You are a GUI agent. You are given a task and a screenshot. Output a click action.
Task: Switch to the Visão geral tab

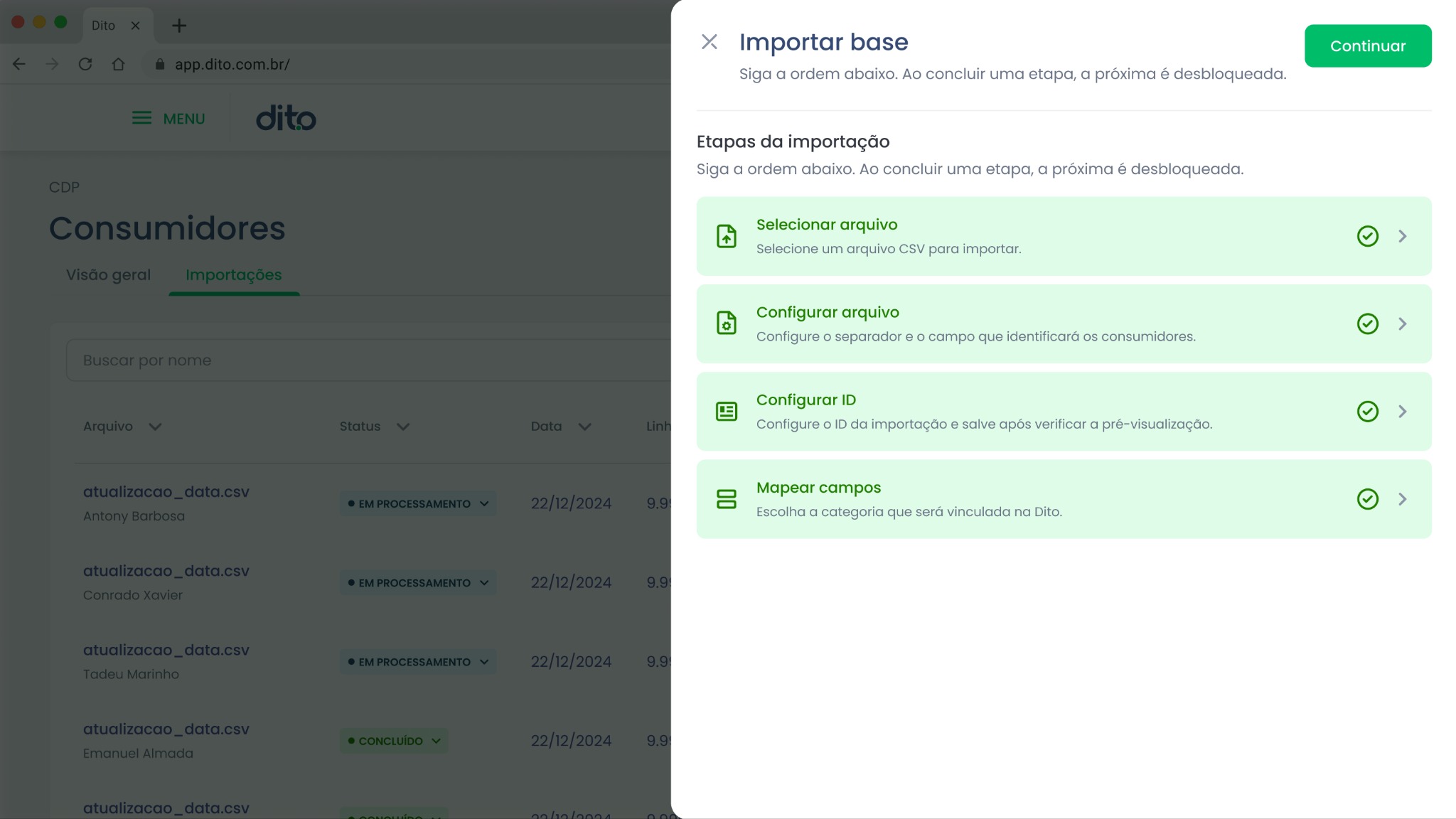(108, 275)
